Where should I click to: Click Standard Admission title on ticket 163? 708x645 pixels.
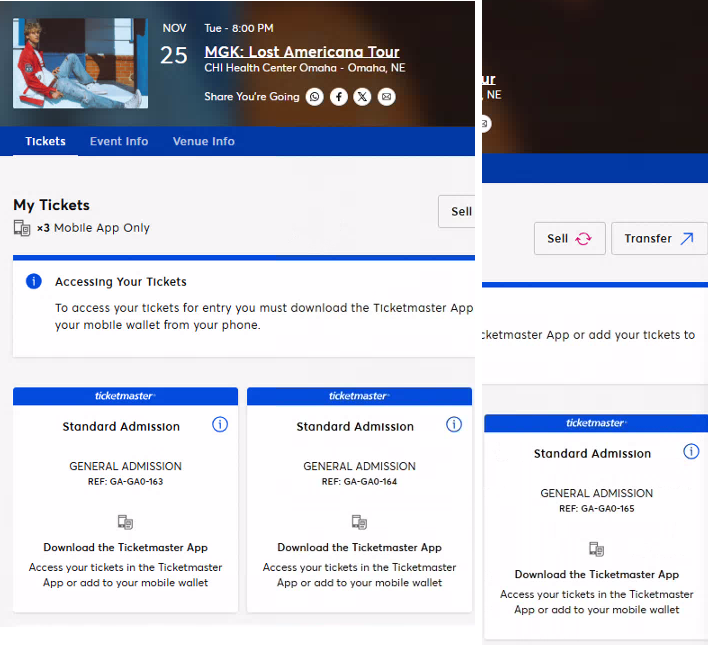coord(121,426)
